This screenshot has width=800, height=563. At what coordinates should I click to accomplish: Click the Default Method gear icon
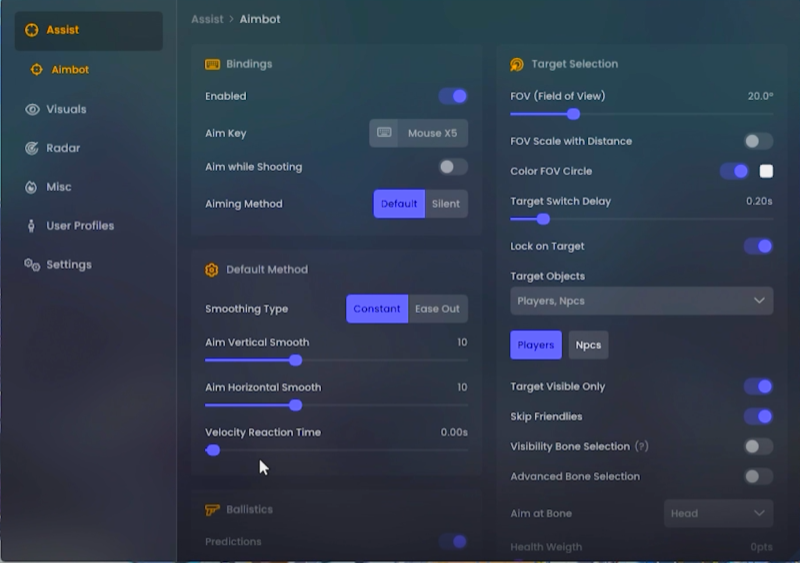coord(212,270)
